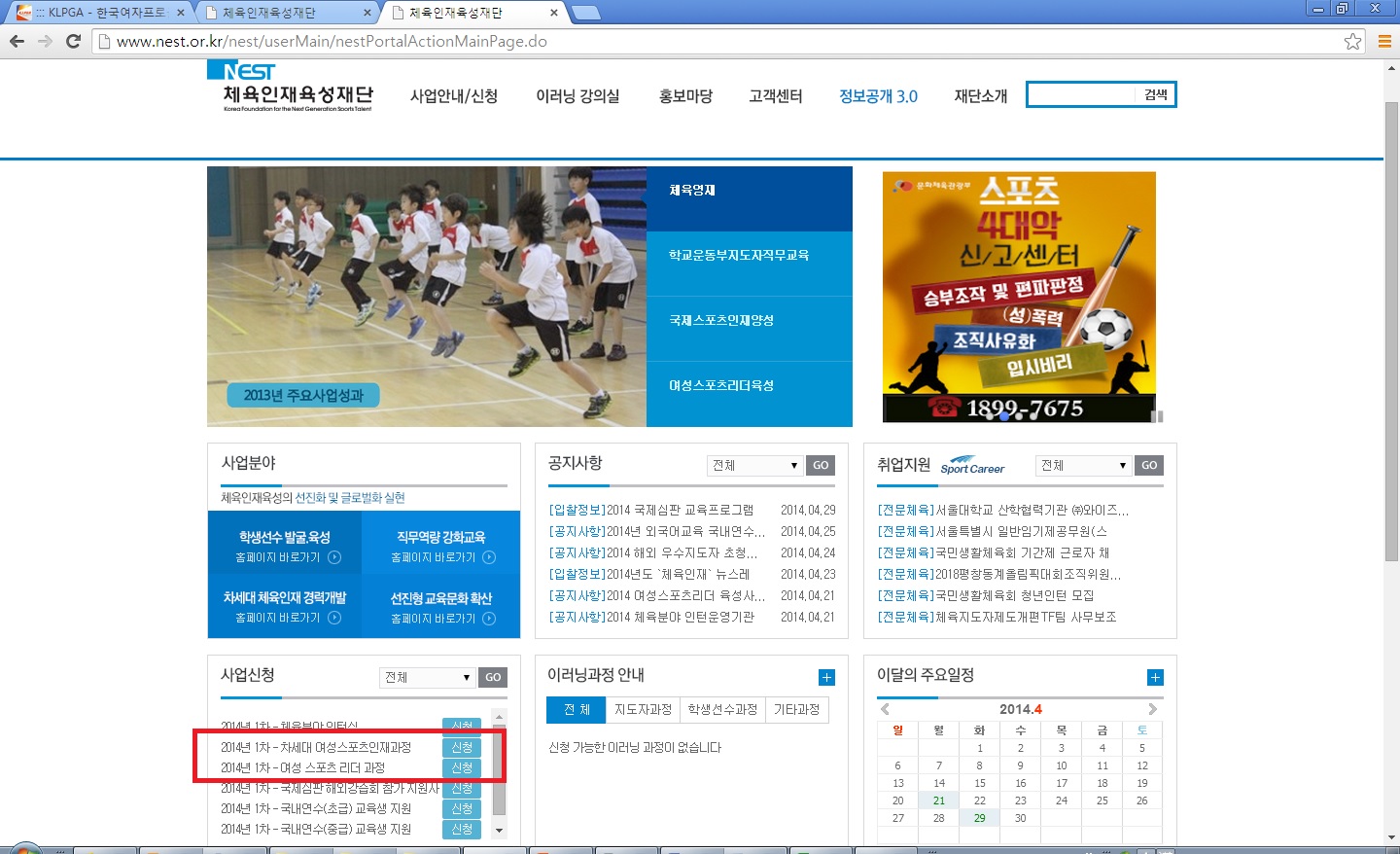Click the page vertical scrollbar up arrow

[x=1392, y=69]
